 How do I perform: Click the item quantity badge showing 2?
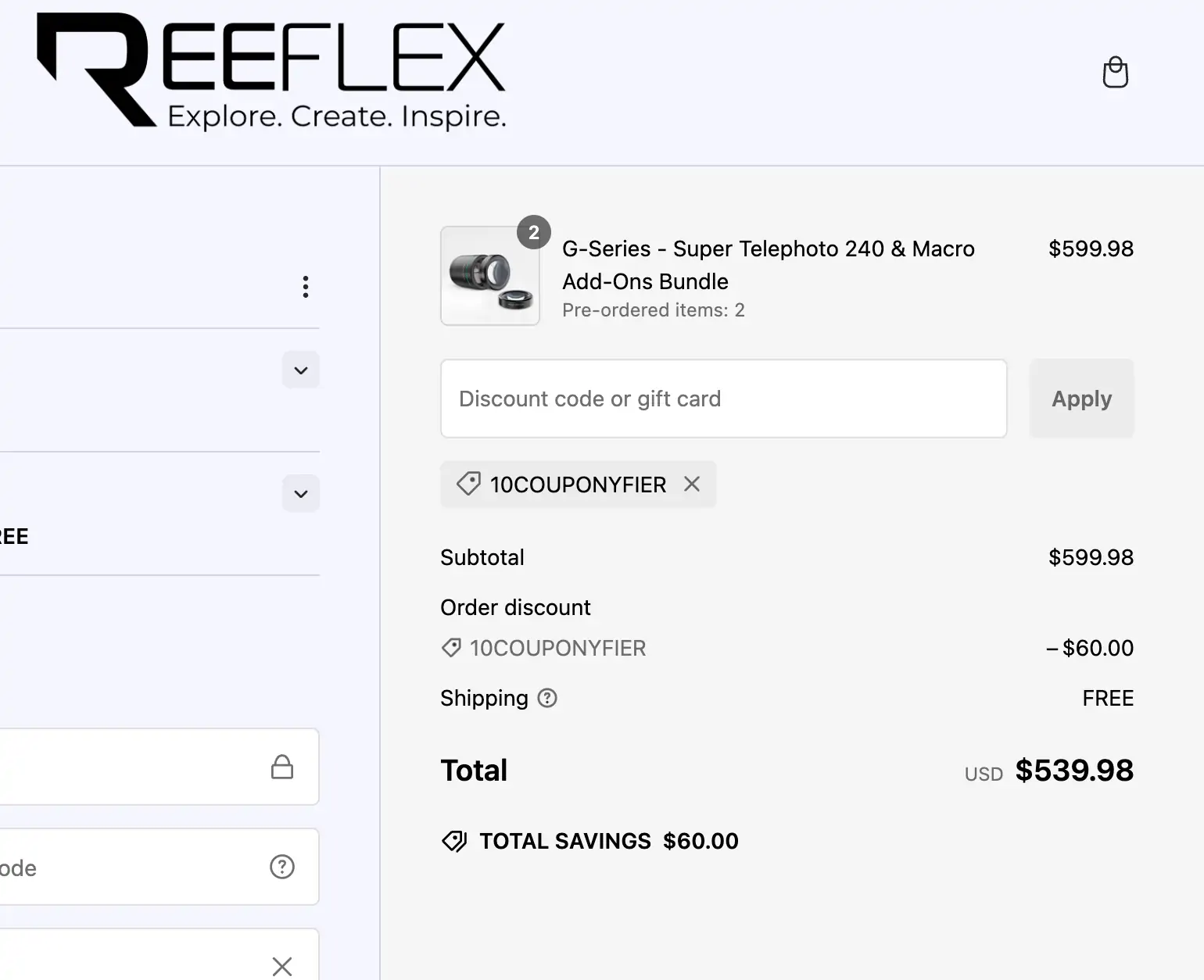click(533, 231)
